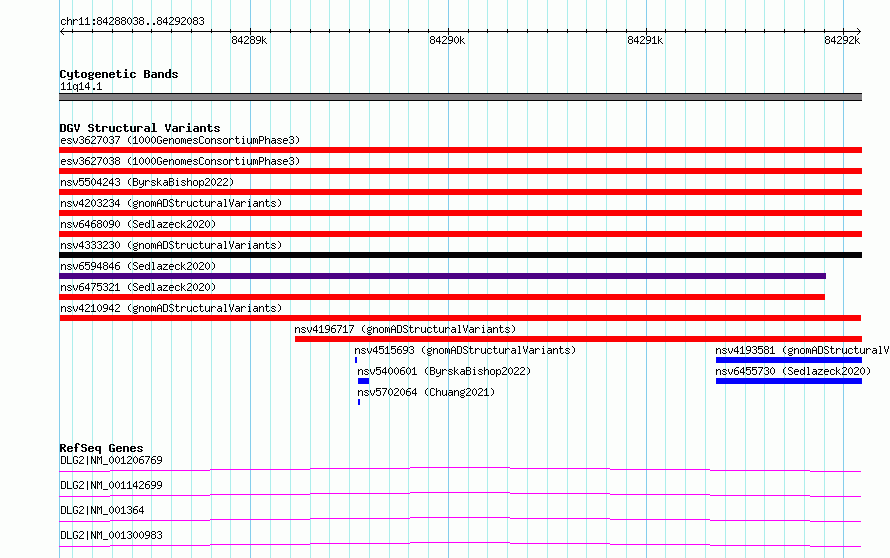Image resolution: width=890 pixels, height=558 pixels.
Task: Click variant label nsv5504243 (ByrskaBishop2022)
Action: coord(147,182)
